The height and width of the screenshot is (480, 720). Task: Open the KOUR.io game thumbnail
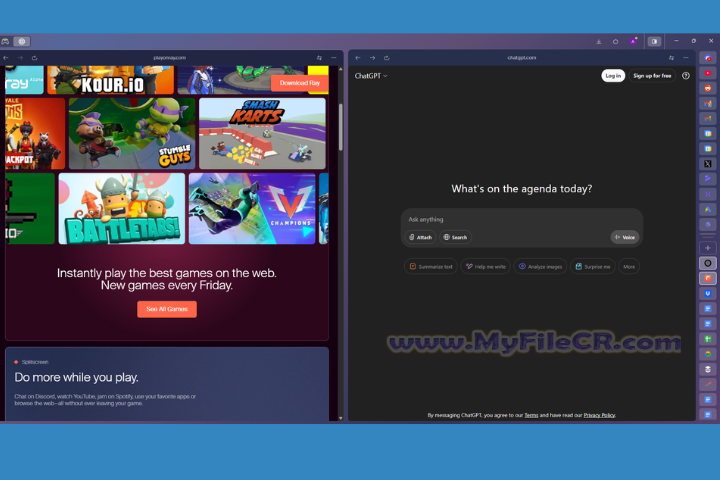tap(111, 80)
